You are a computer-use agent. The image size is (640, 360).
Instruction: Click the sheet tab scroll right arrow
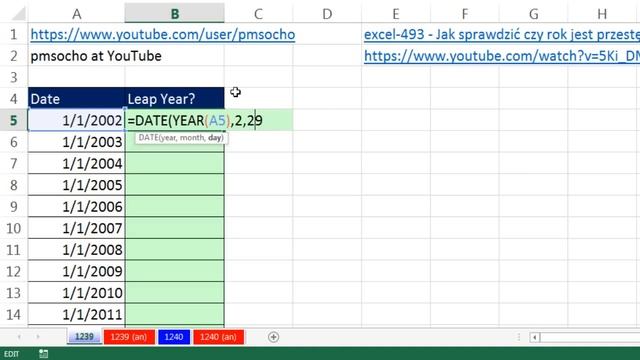38,337
